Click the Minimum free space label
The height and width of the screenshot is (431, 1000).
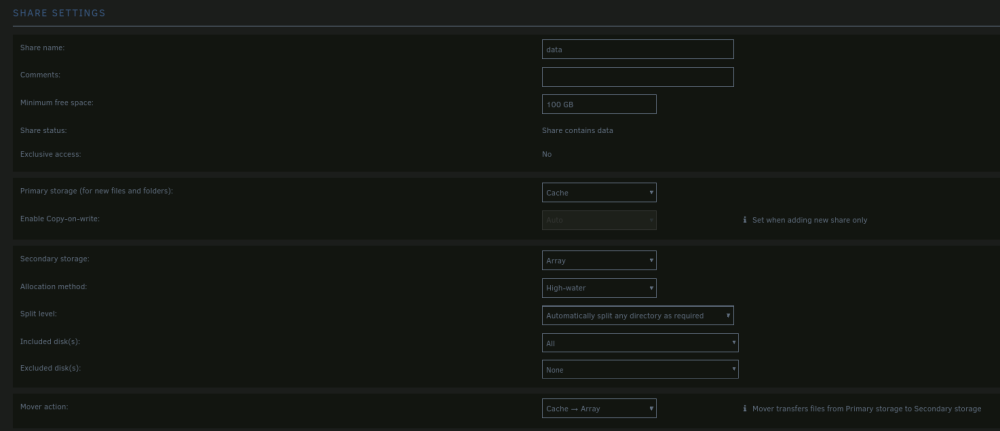pyautogui.click(x=57, y=103)
